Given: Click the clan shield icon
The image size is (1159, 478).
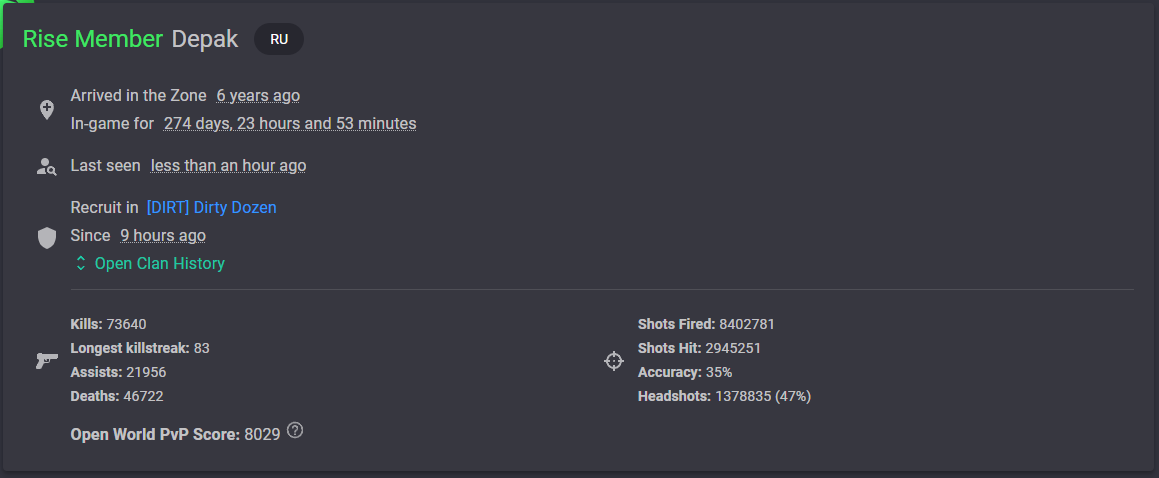Looking at the screenshot, I should tap(47, 238).
